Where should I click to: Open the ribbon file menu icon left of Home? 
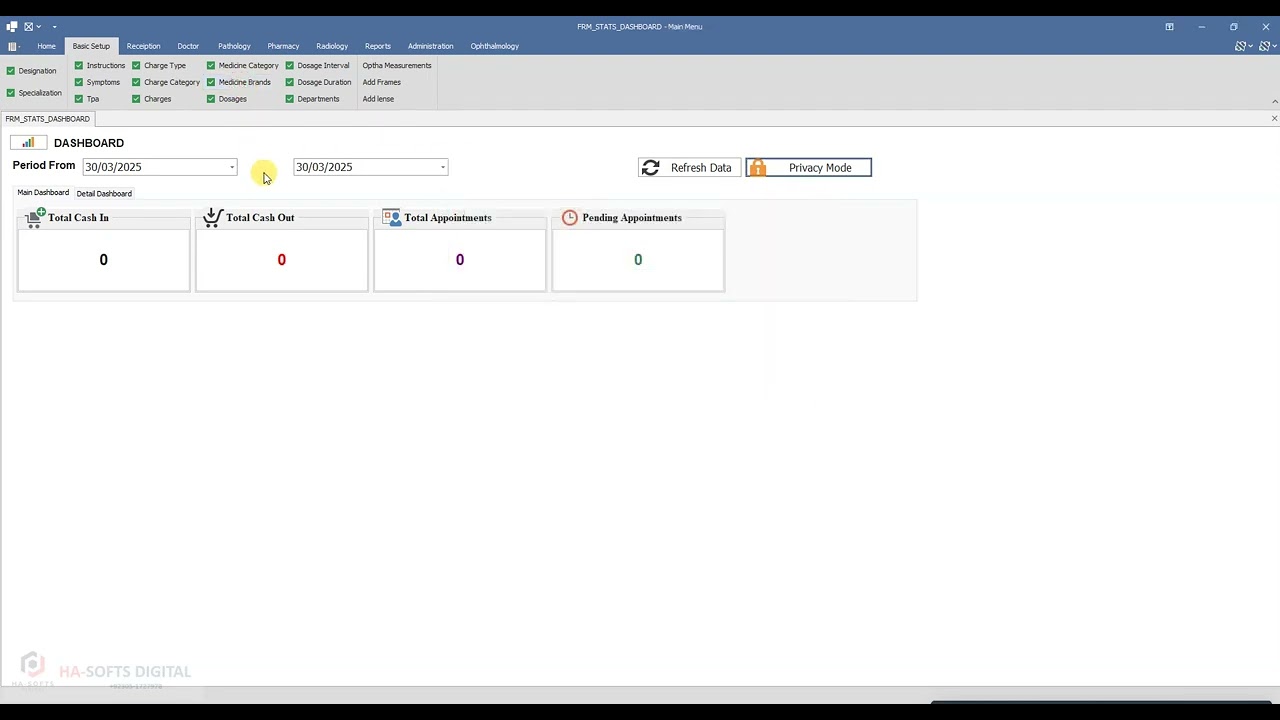click(12, 46)
